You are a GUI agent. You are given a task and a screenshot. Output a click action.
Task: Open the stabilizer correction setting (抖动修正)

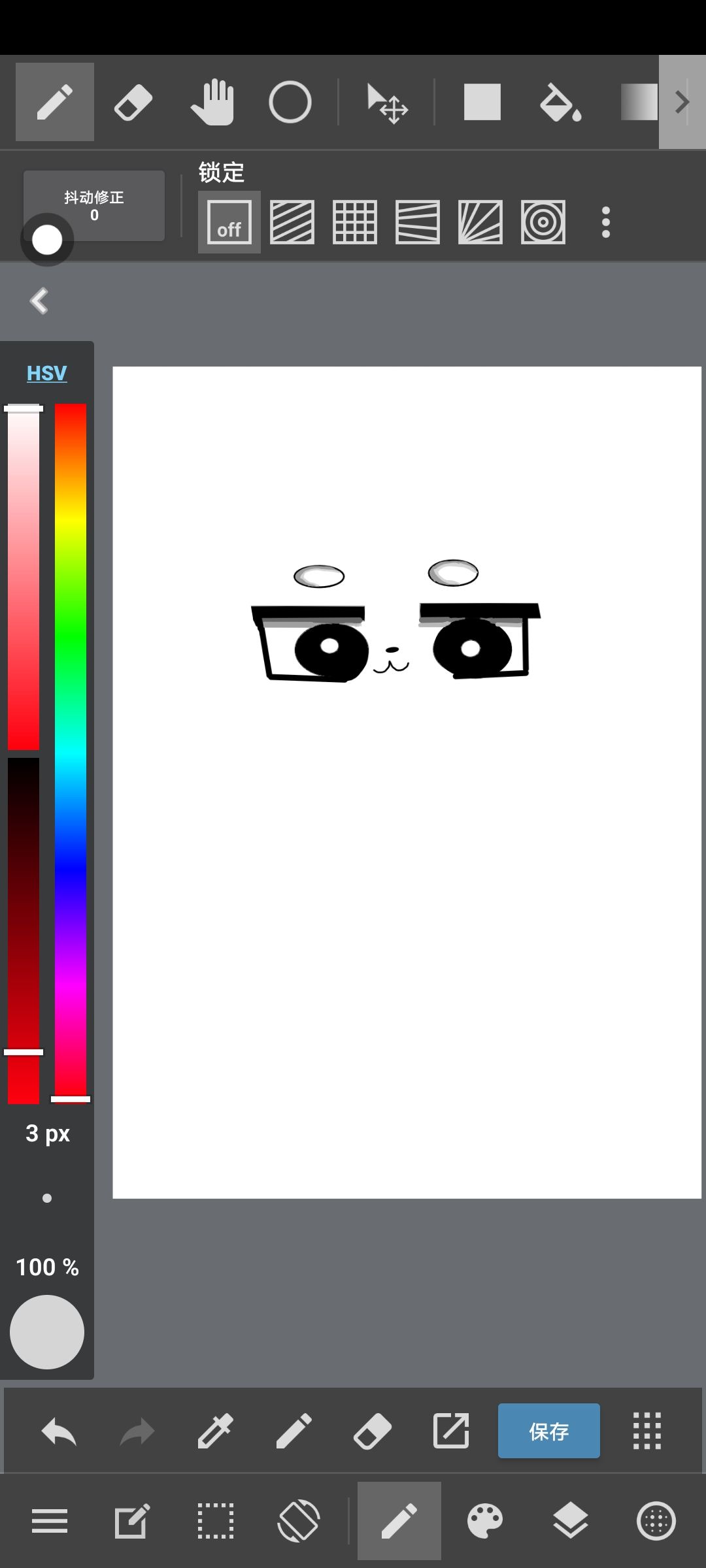(x=94, y=206)
